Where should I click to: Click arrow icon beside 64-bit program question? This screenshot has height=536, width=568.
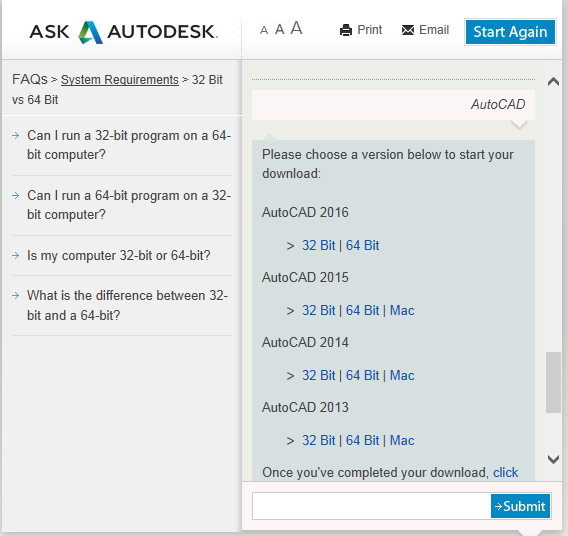[x=16, y=196]
